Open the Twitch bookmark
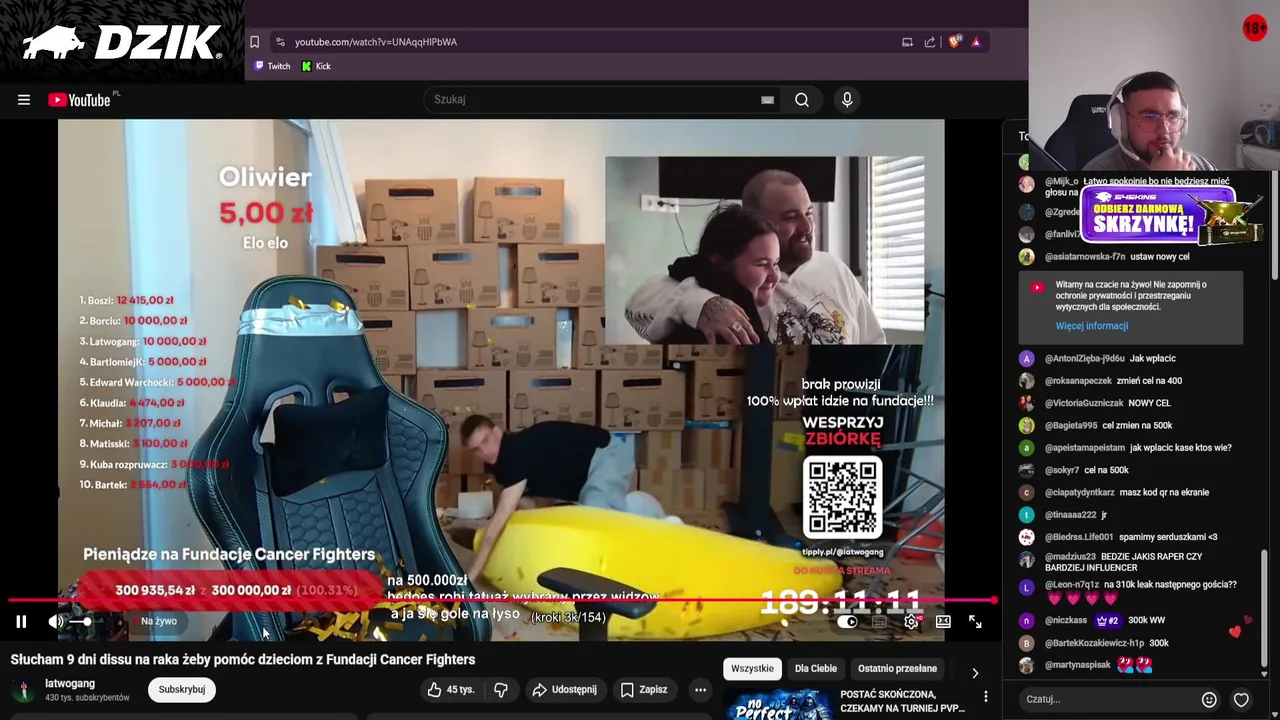Viewport: 1280px width, 720px height. pyautogui.click(x=272, y=66)
